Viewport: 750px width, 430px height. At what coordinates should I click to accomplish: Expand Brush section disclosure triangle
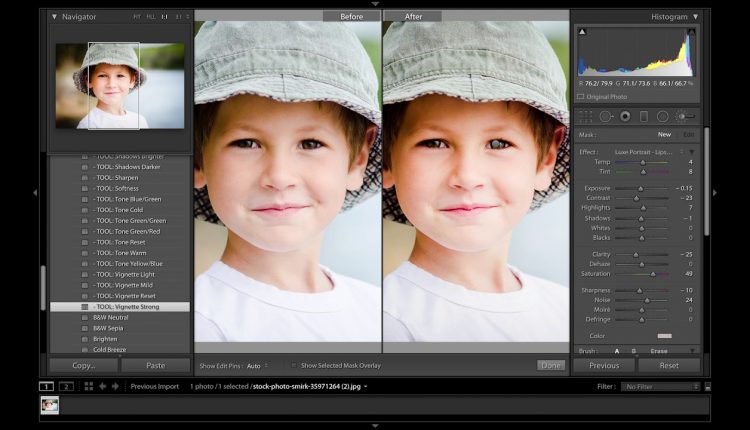coord(692,351)
